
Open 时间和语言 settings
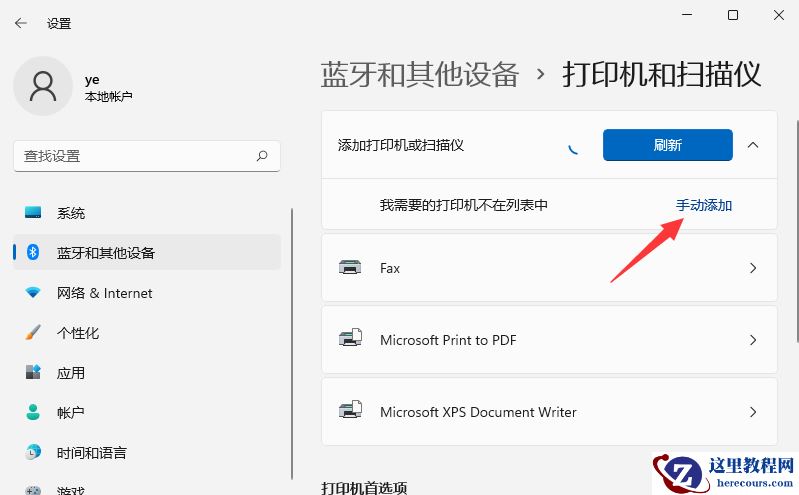click(x=147, y=452)
